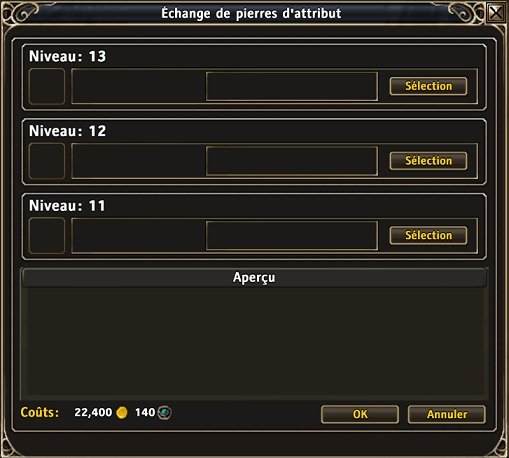Confirm the exchange with OK

(360, 414)
